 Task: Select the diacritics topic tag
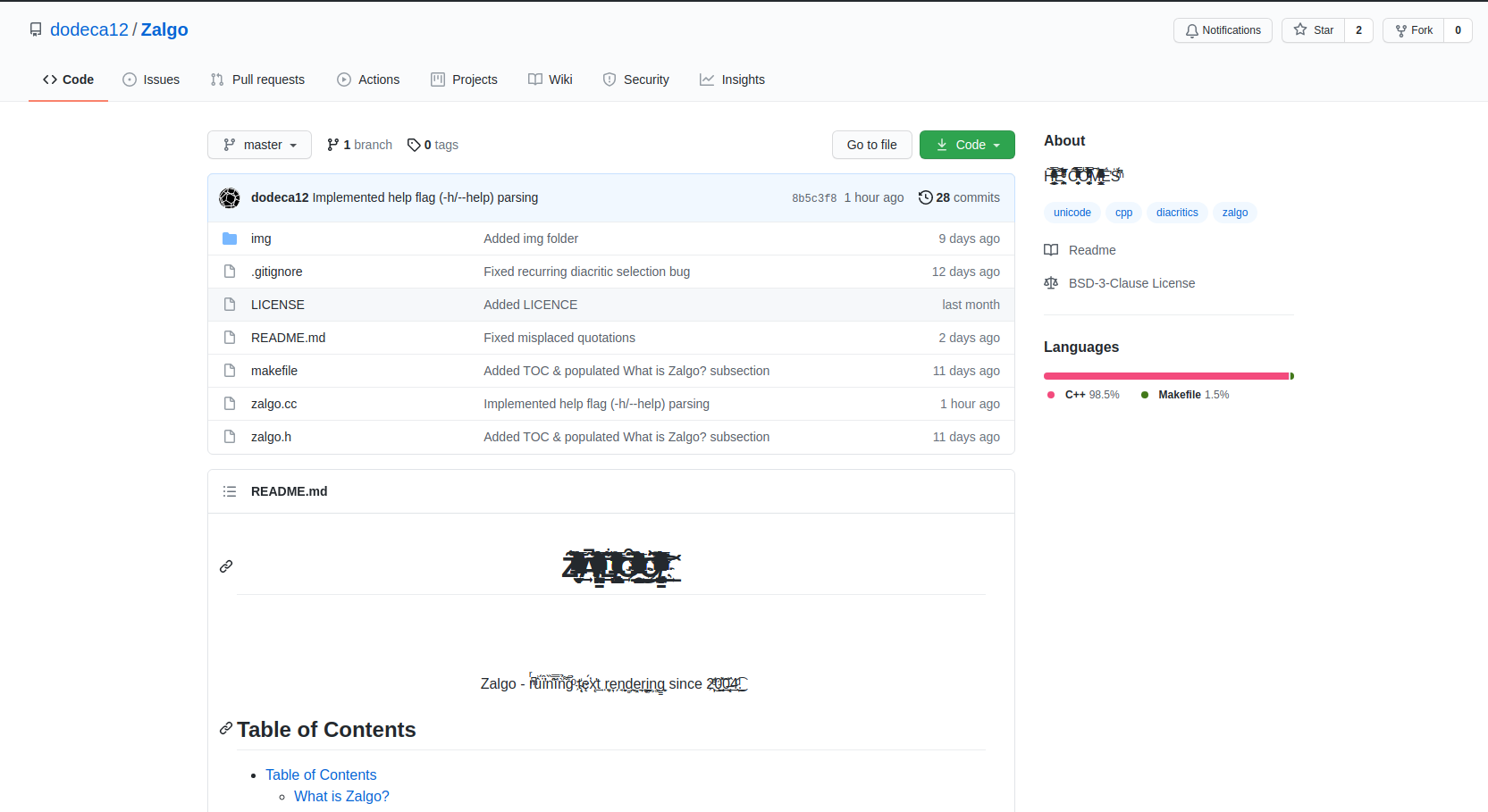[1177, 213]
